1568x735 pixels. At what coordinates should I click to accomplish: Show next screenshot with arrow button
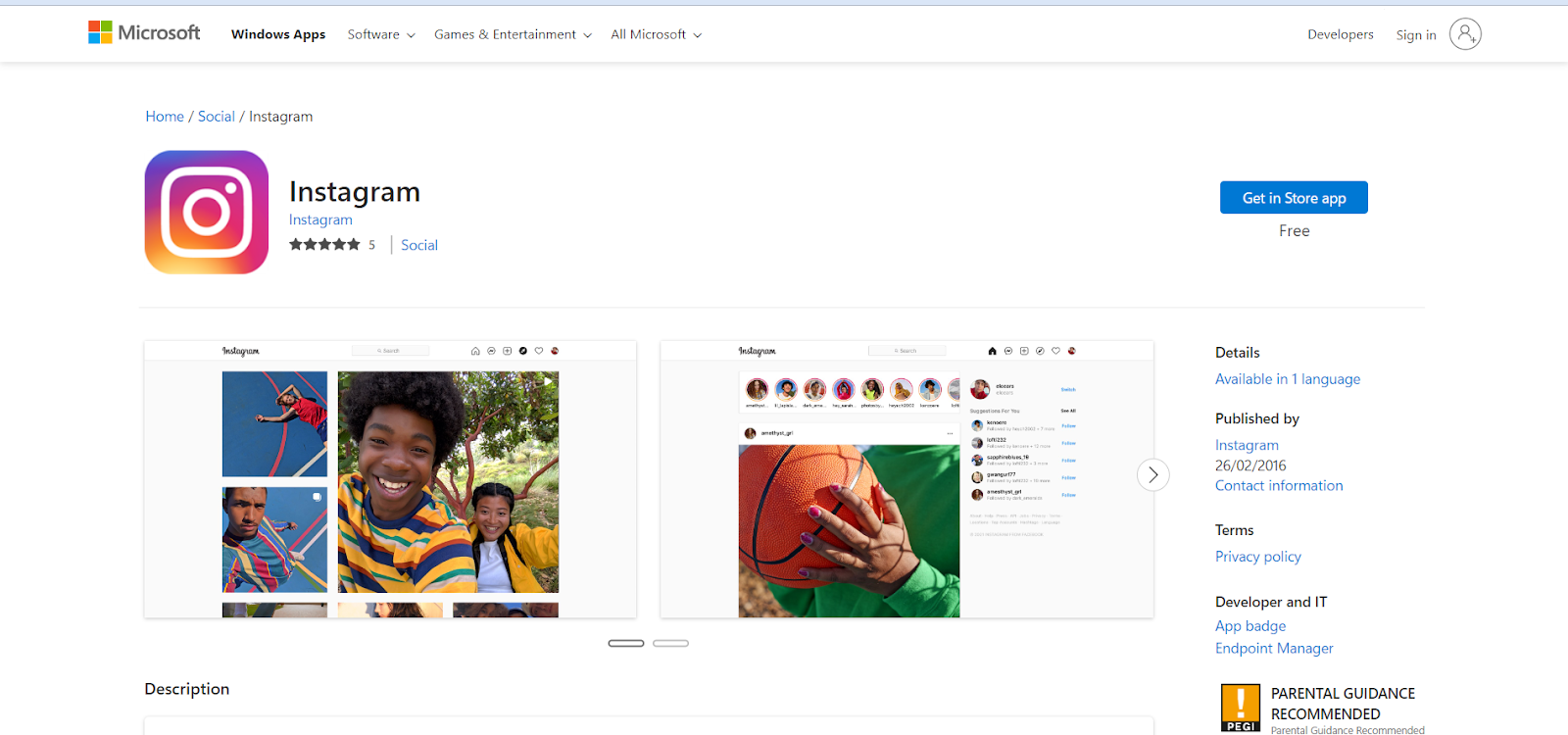click(1153, 475)
